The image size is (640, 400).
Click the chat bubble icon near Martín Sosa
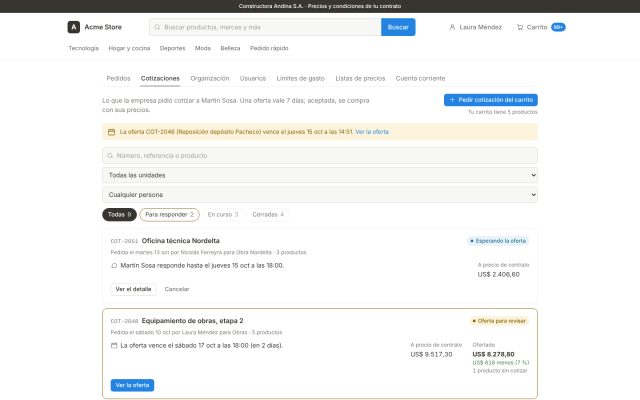click(x=114, y=265)
